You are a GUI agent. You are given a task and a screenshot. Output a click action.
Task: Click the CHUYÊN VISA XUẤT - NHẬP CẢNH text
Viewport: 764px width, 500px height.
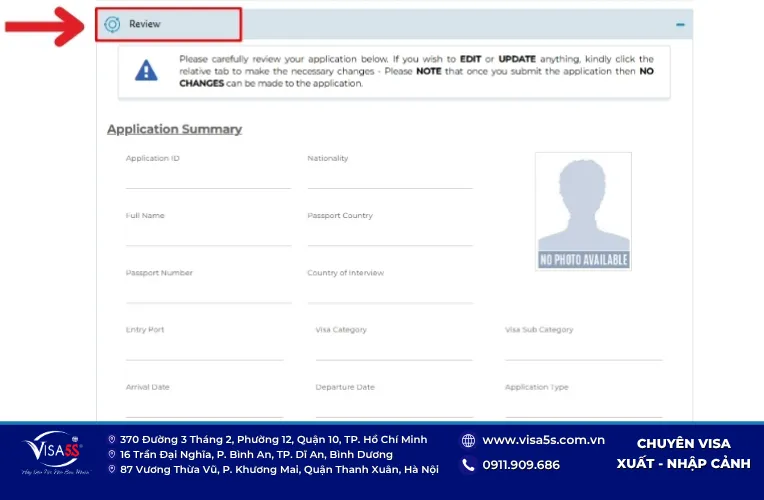683,453
